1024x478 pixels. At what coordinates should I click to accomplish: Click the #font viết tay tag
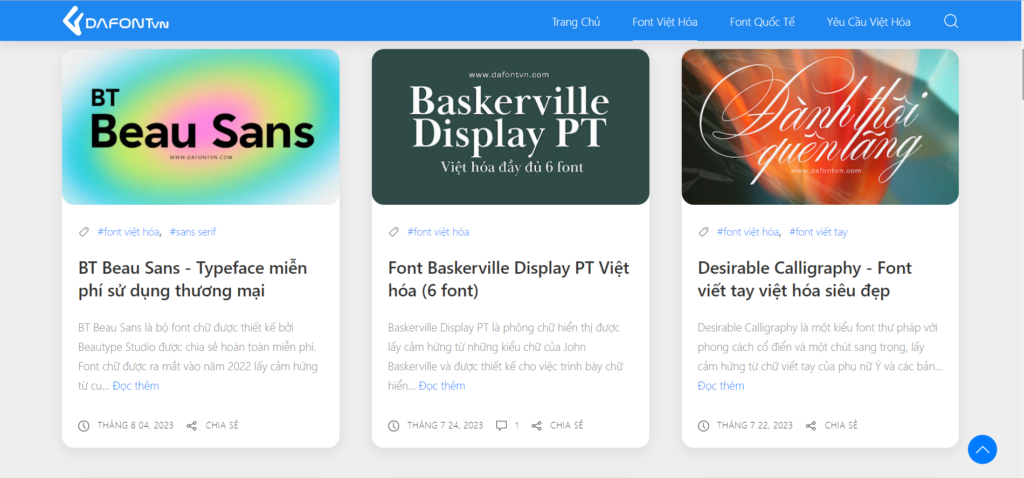click(x=818, y=232)
